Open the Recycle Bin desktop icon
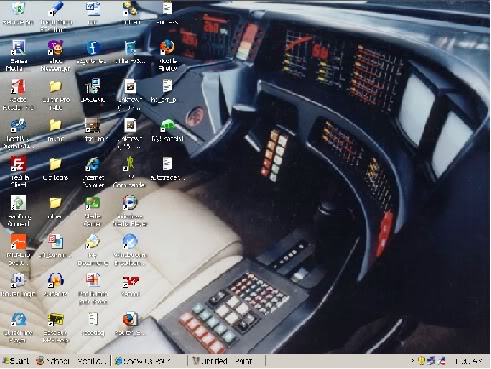The height and width of the screenshot is (369, 491). [18, 8]
